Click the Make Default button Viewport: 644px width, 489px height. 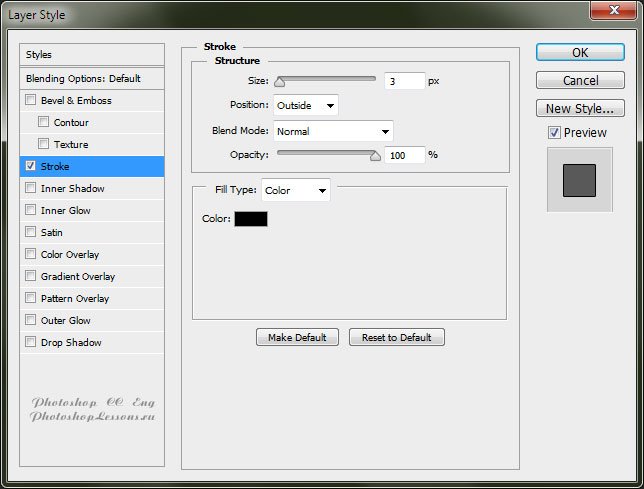tap(297, 337)
